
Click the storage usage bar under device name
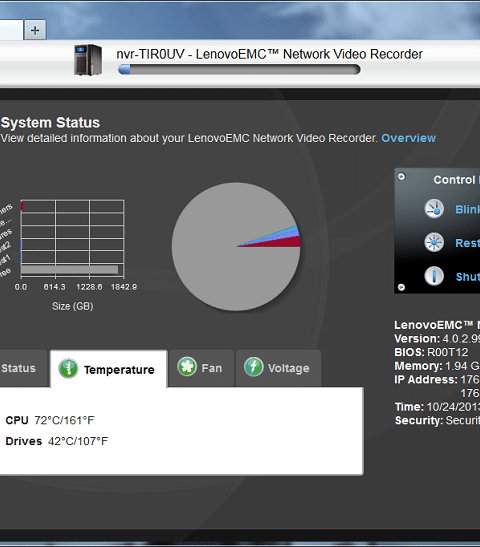(x=239, y=69)
